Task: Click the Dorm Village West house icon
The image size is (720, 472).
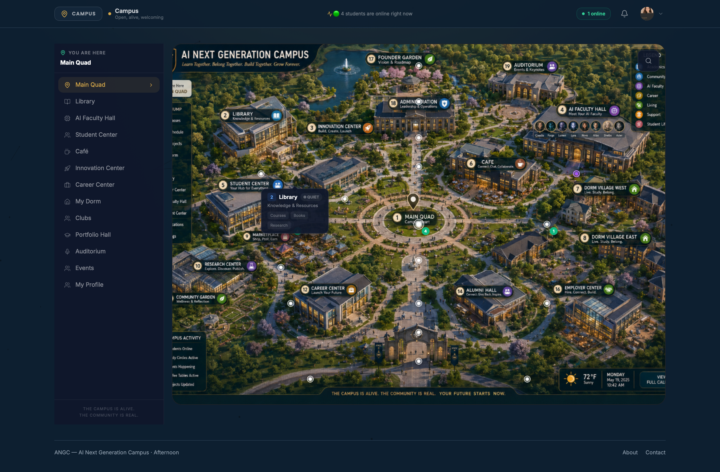Action: tap(634, 189)
